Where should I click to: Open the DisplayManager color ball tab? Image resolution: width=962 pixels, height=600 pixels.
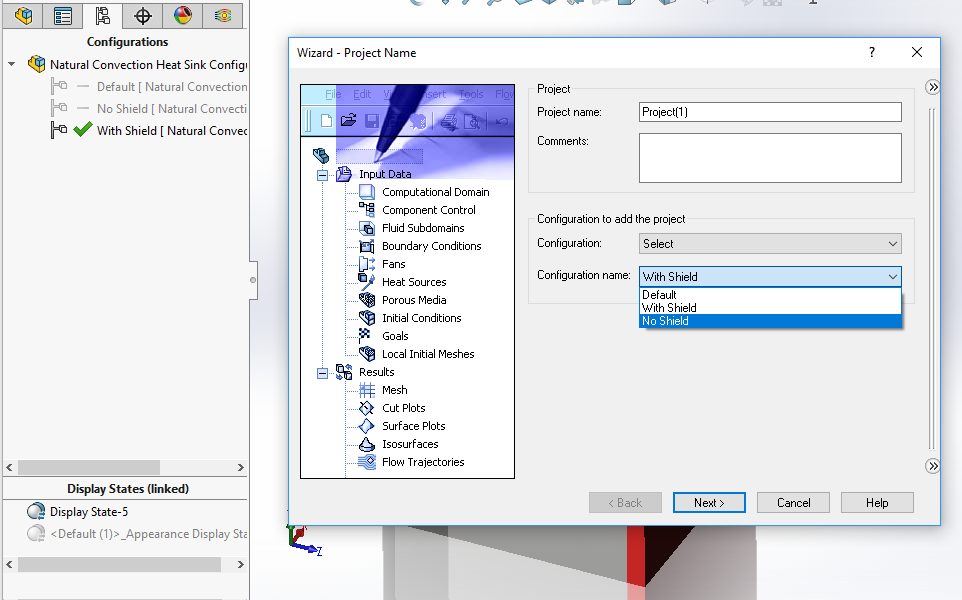(182, 15)
